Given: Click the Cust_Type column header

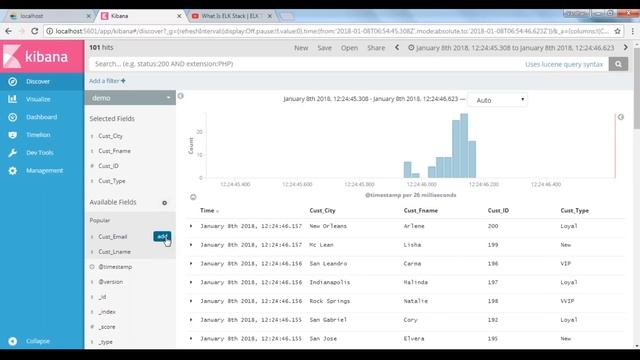Looking at the screenshot, I should coord(574,211).
